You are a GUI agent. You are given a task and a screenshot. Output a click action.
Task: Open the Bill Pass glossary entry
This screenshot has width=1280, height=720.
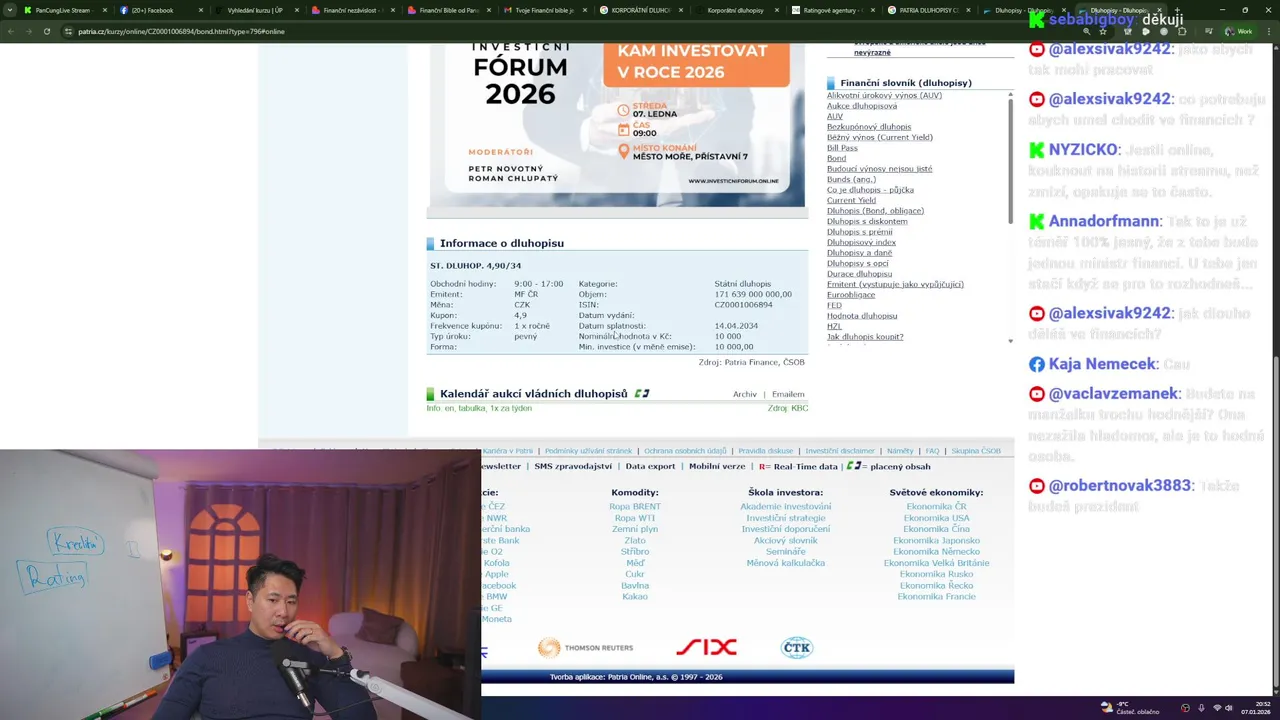pyautogui.click(x=842, y=148)
